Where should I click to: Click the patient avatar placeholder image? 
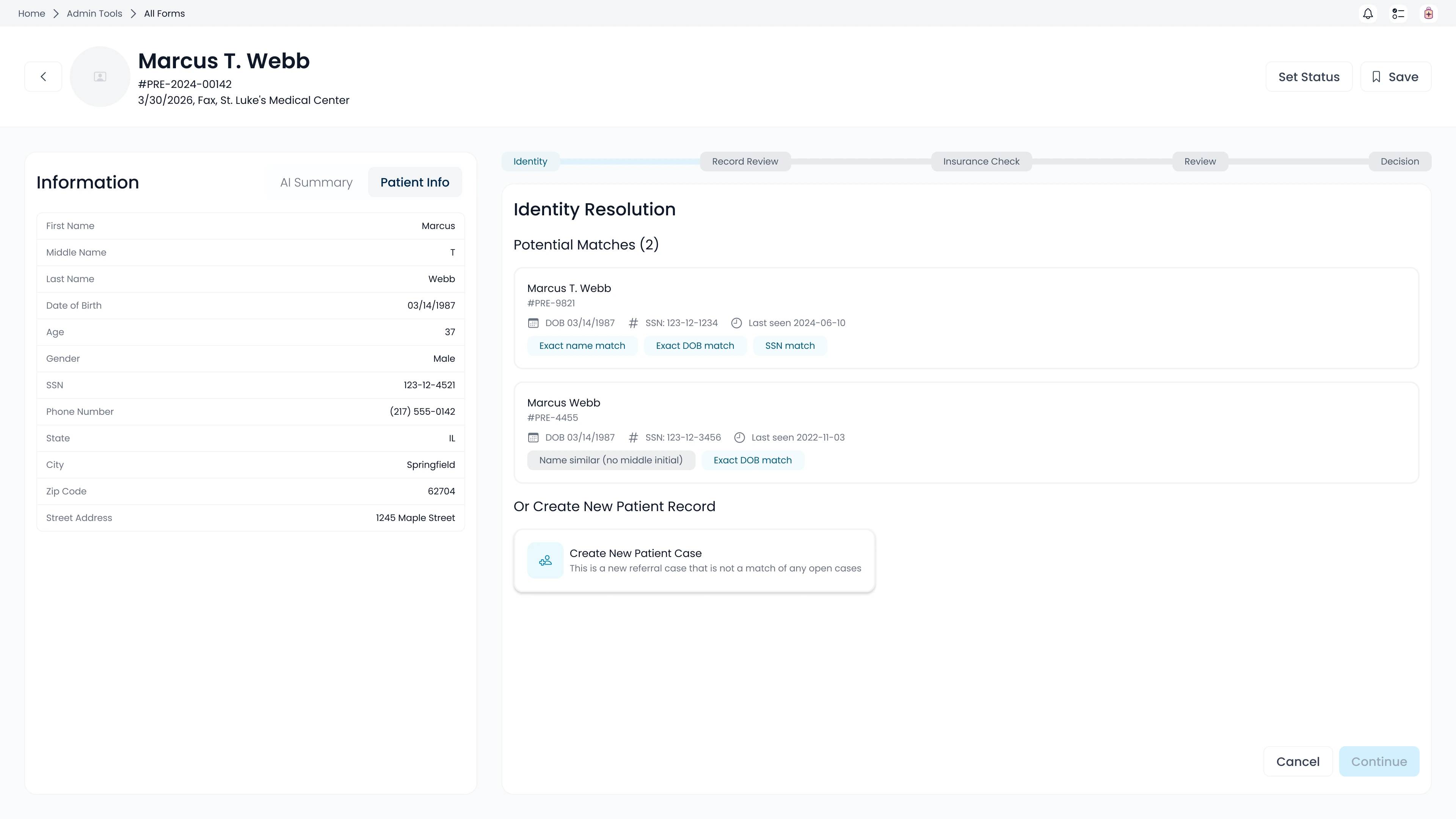[x=100, y=76]
